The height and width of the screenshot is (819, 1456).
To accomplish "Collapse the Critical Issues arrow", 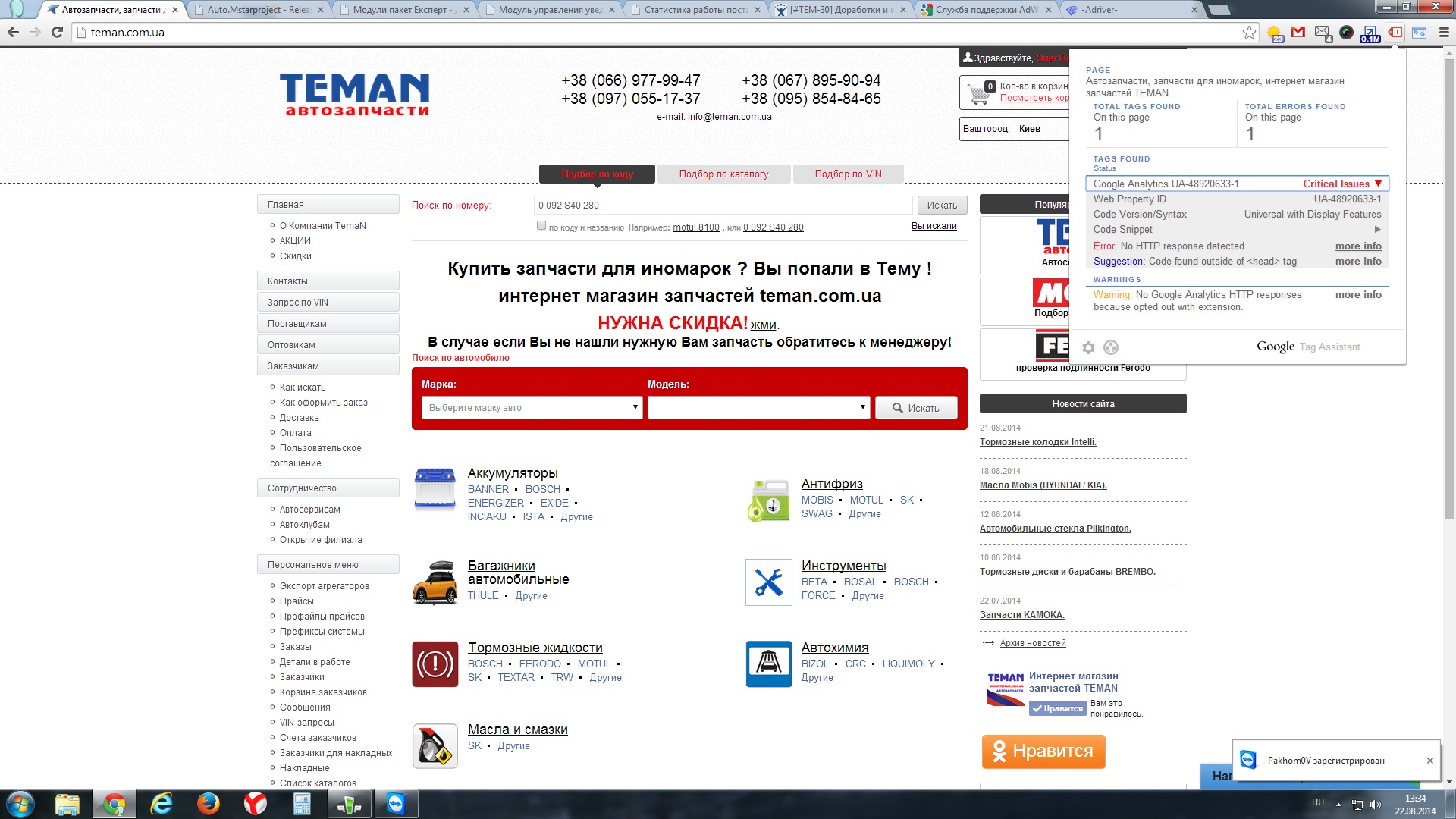I will click(1378, 184).
